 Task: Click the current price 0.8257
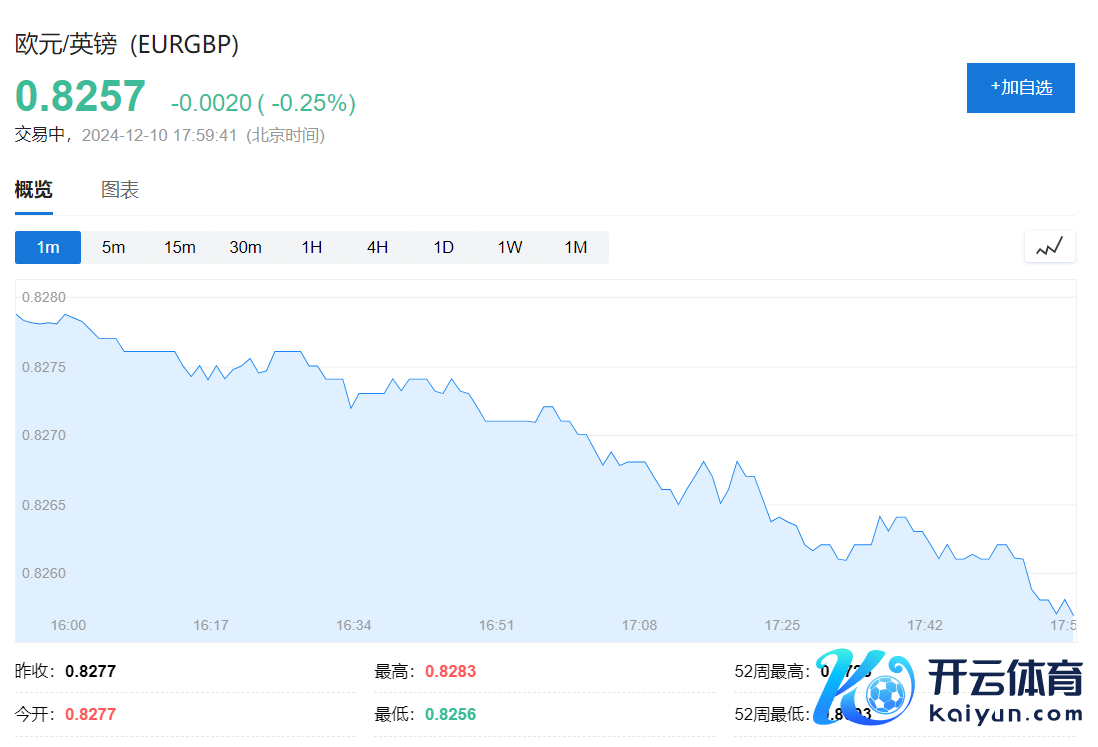pyautogui.click(x=80, y=97)
